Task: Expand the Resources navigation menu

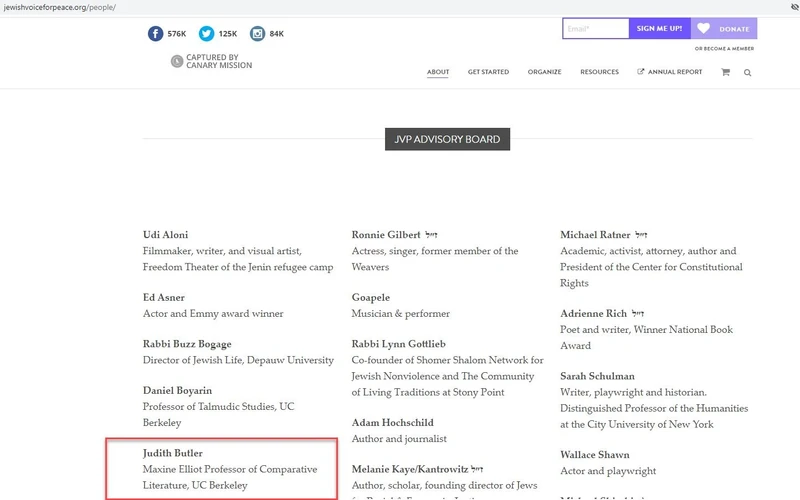Action: click(x=599, y=72)
